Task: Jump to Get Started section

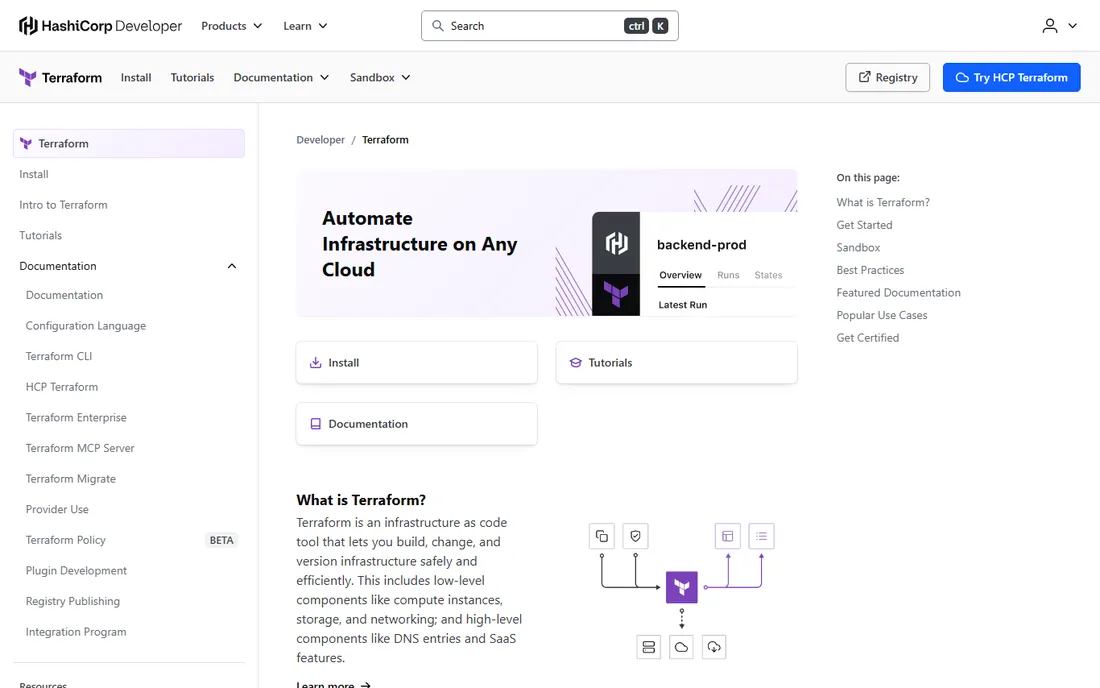Action: pyautogui.click(x=864, y=225)
